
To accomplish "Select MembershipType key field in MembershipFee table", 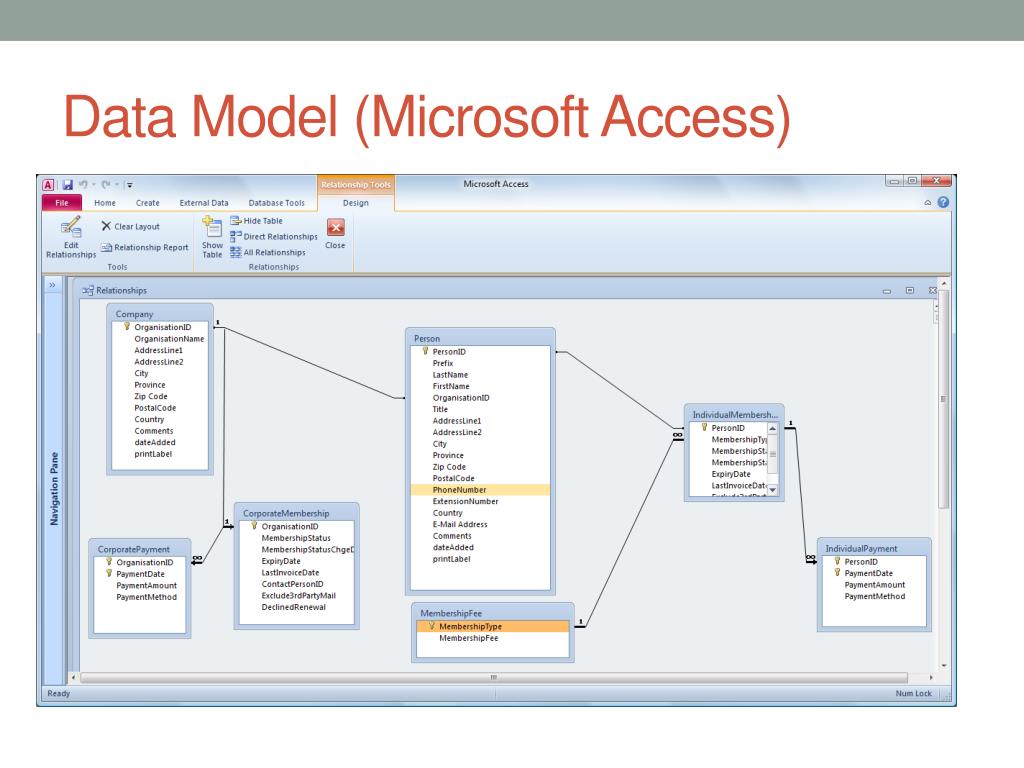I will tap(492, 626).
